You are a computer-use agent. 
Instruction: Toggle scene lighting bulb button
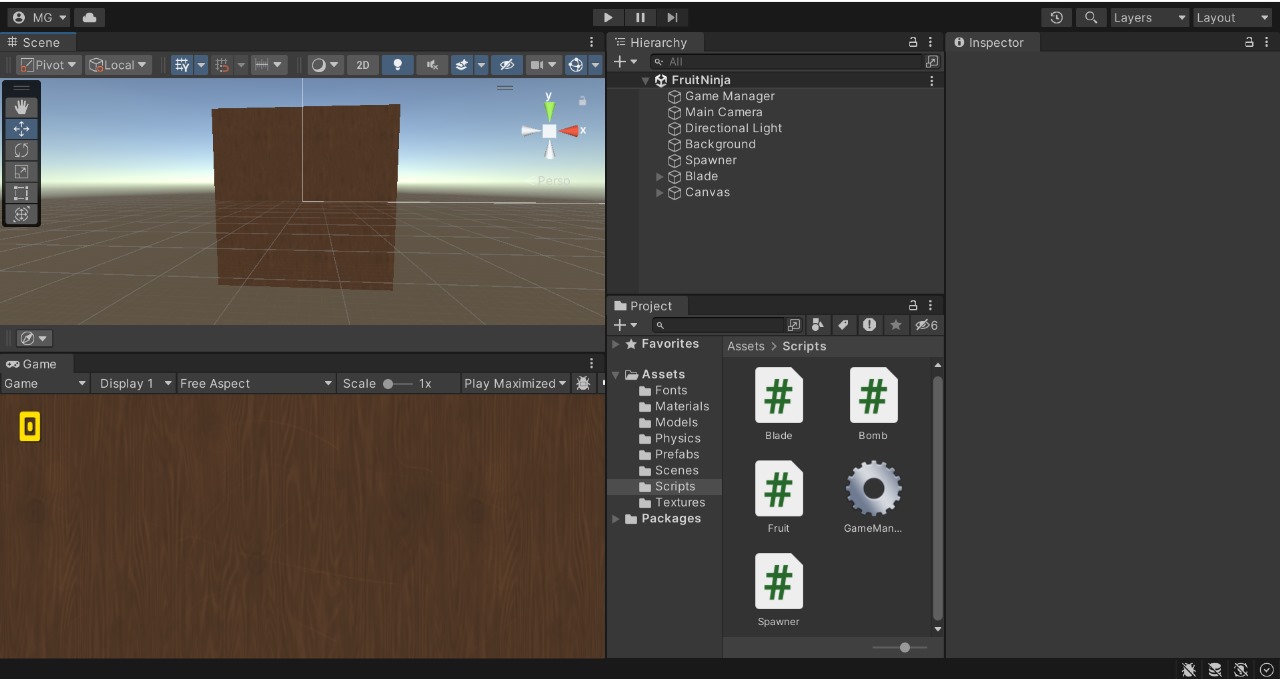pos(397,65)
